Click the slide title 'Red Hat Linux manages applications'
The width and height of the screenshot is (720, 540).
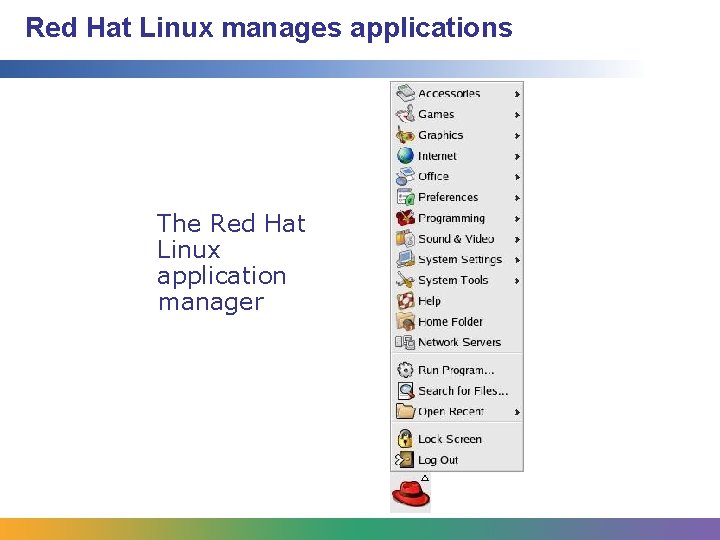pos(269,28)
